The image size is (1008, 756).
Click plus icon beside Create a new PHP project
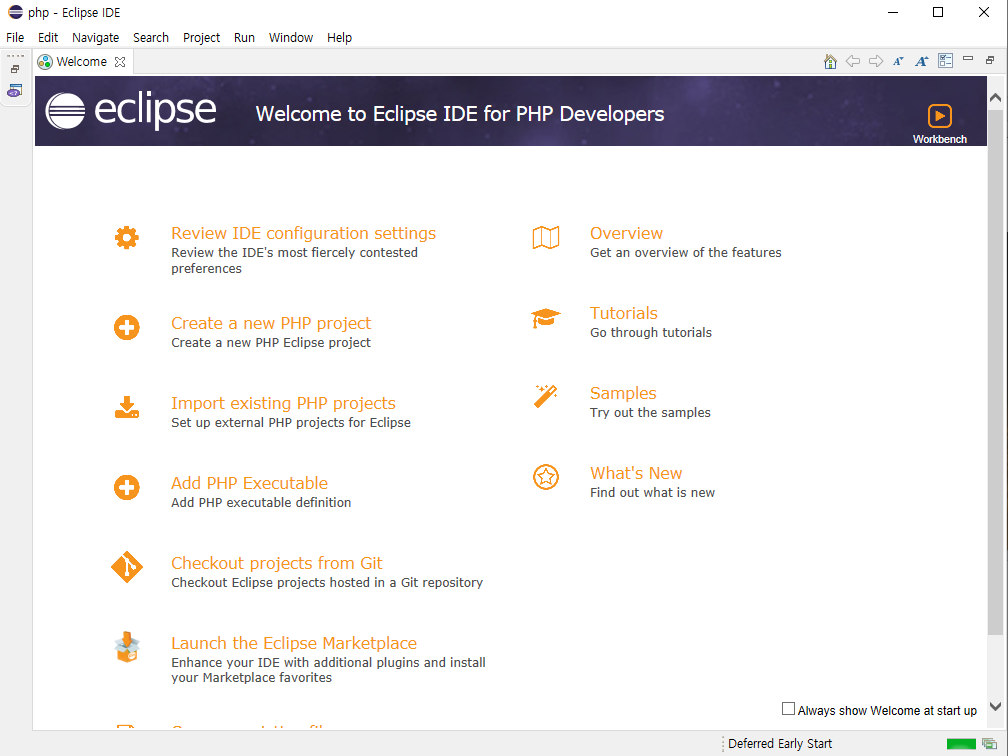pos(127,327)
